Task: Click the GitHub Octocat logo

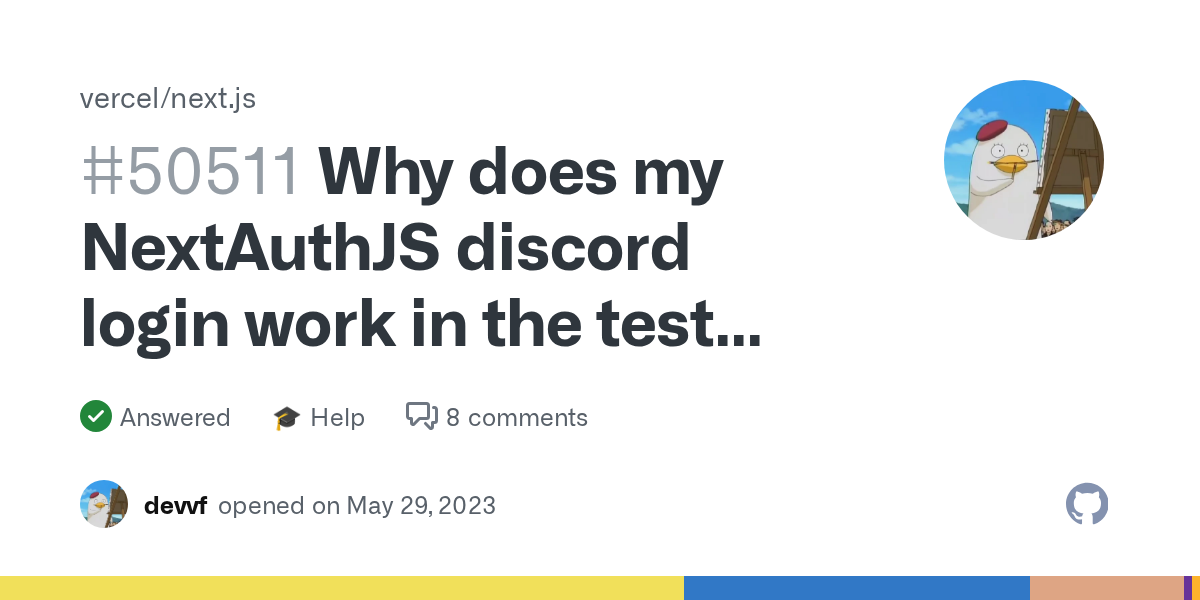Action: (1087, 505)
